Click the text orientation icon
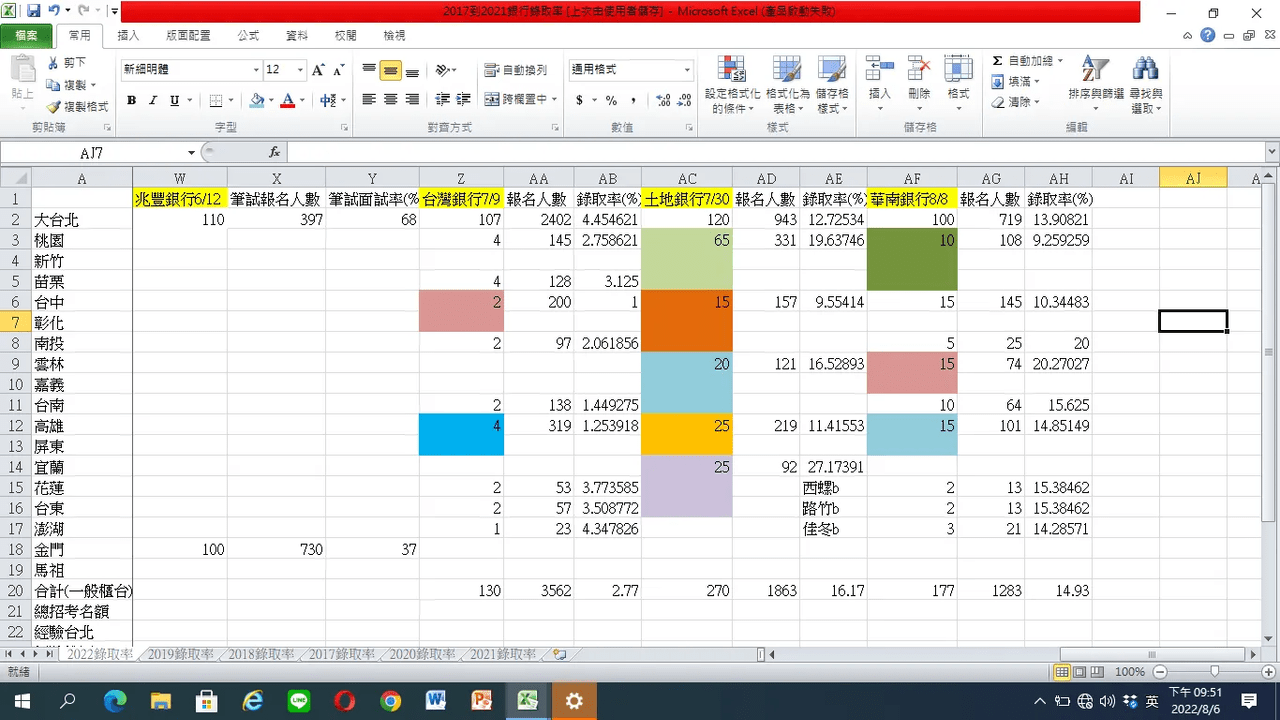This screenshot has width=1280, height=720. [442, 70]
